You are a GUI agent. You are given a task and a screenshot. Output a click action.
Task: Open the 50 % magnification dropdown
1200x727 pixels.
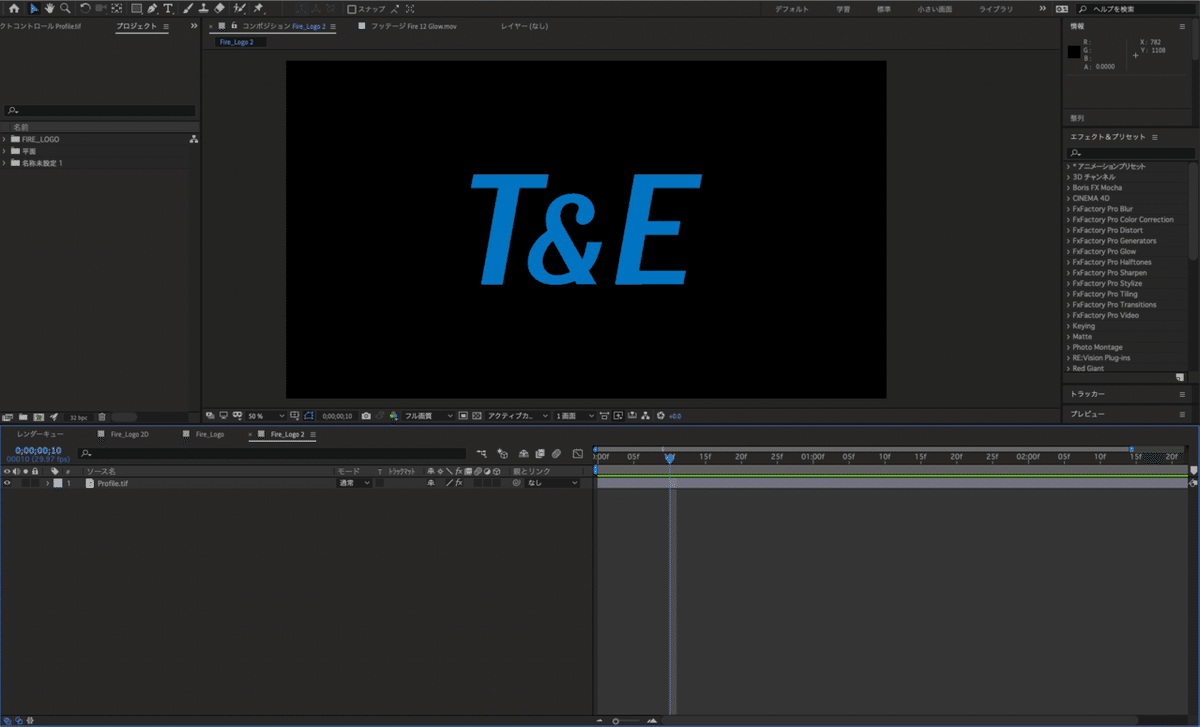click(x=266, y=415)
